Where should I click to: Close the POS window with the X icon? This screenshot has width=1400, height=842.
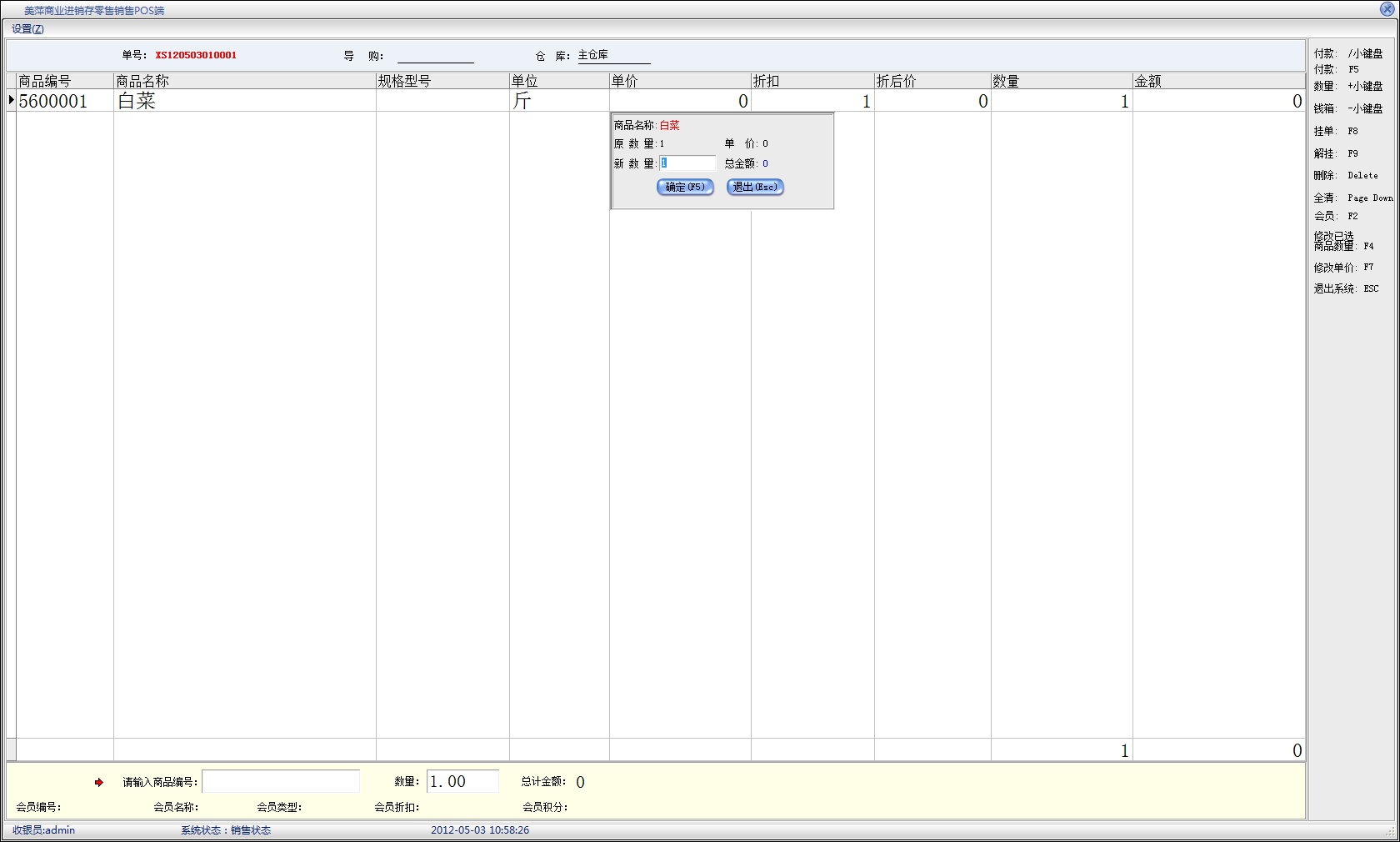click(1387, 9)
